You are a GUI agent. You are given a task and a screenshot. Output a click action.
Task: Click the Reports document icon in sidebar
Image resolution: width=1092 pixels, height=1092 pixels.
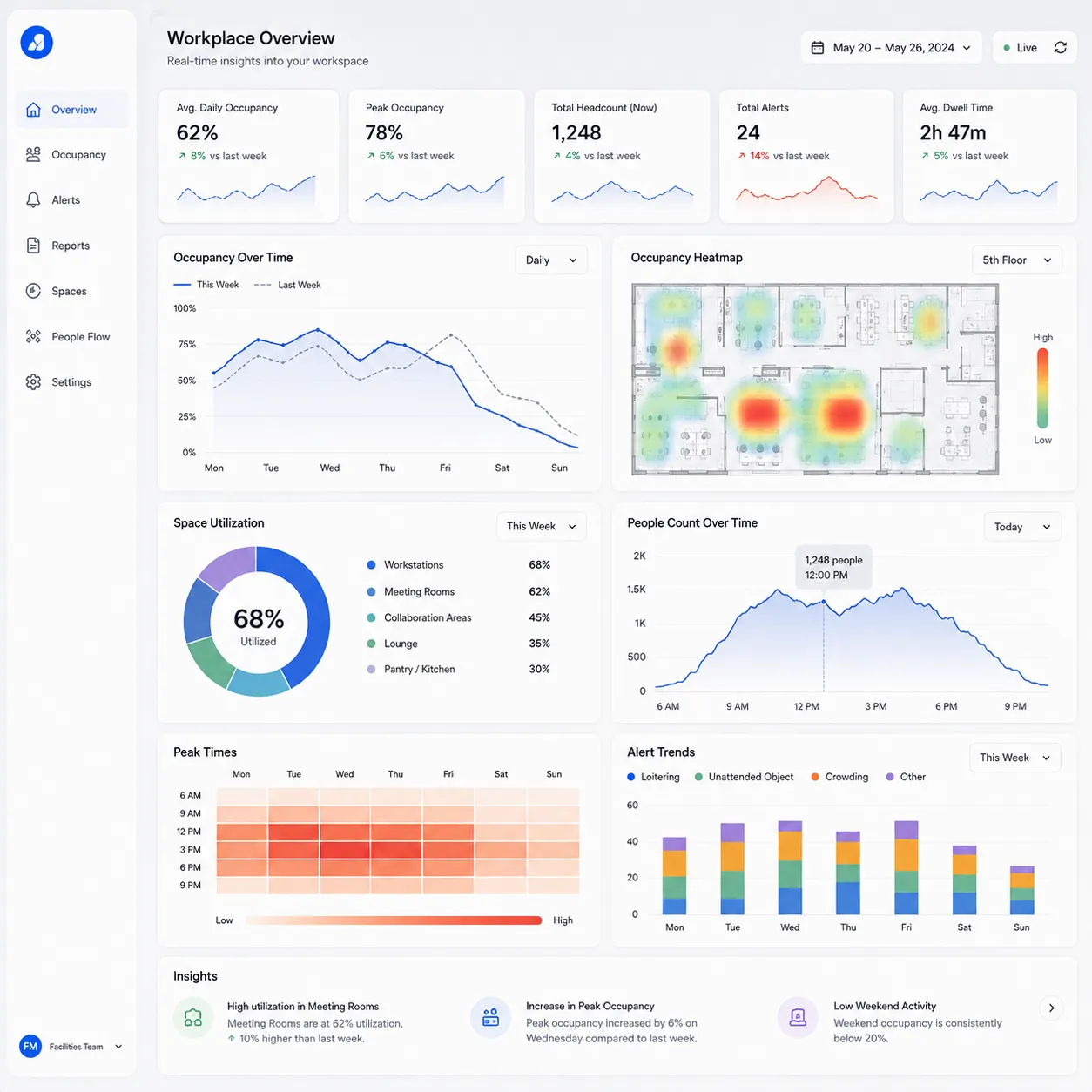tap(33, 246)
